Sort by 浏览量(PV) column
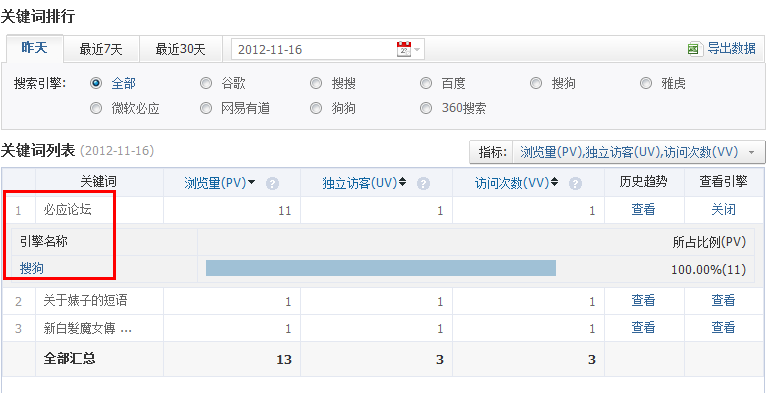The width and height of the screenshot is (766, 393). pyautogui.click(x=220, y=183)
